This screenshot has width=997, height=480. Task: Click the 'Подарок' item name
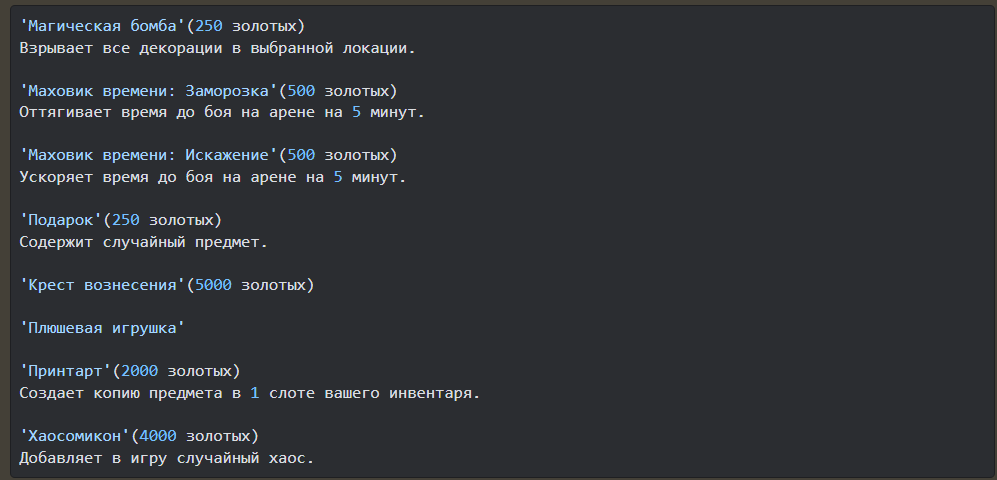[61, 220]
